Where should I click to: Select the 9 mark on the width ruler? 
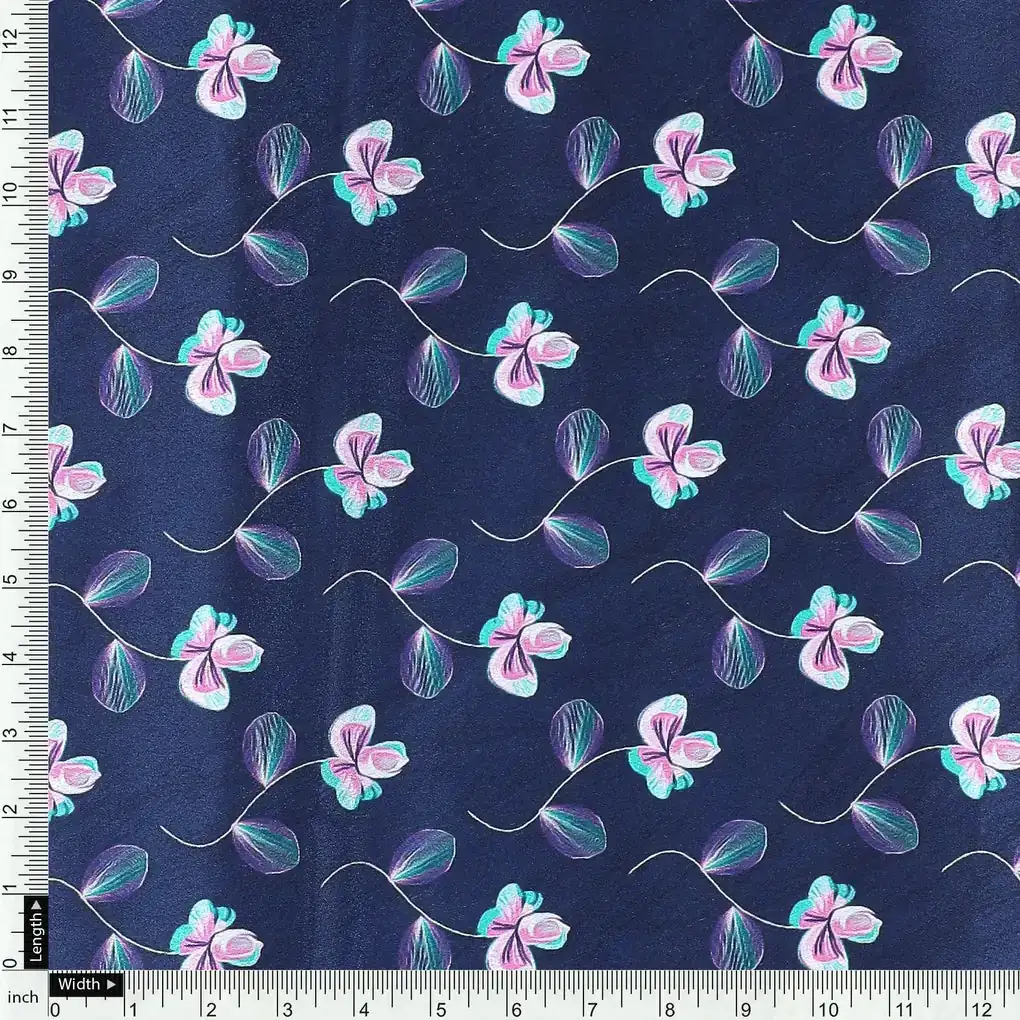tap(747, 1009)
